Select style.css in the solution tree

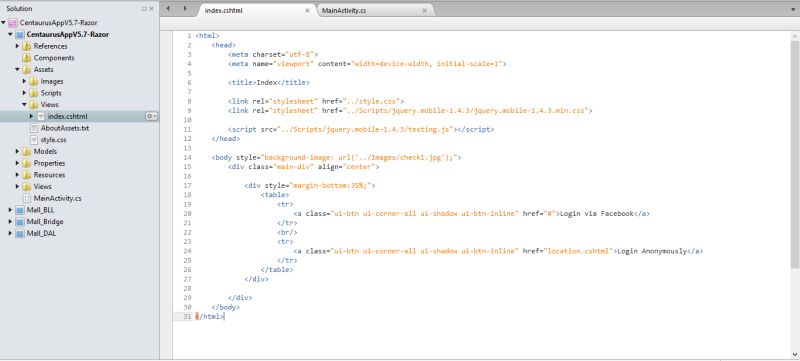coord(53,140)
